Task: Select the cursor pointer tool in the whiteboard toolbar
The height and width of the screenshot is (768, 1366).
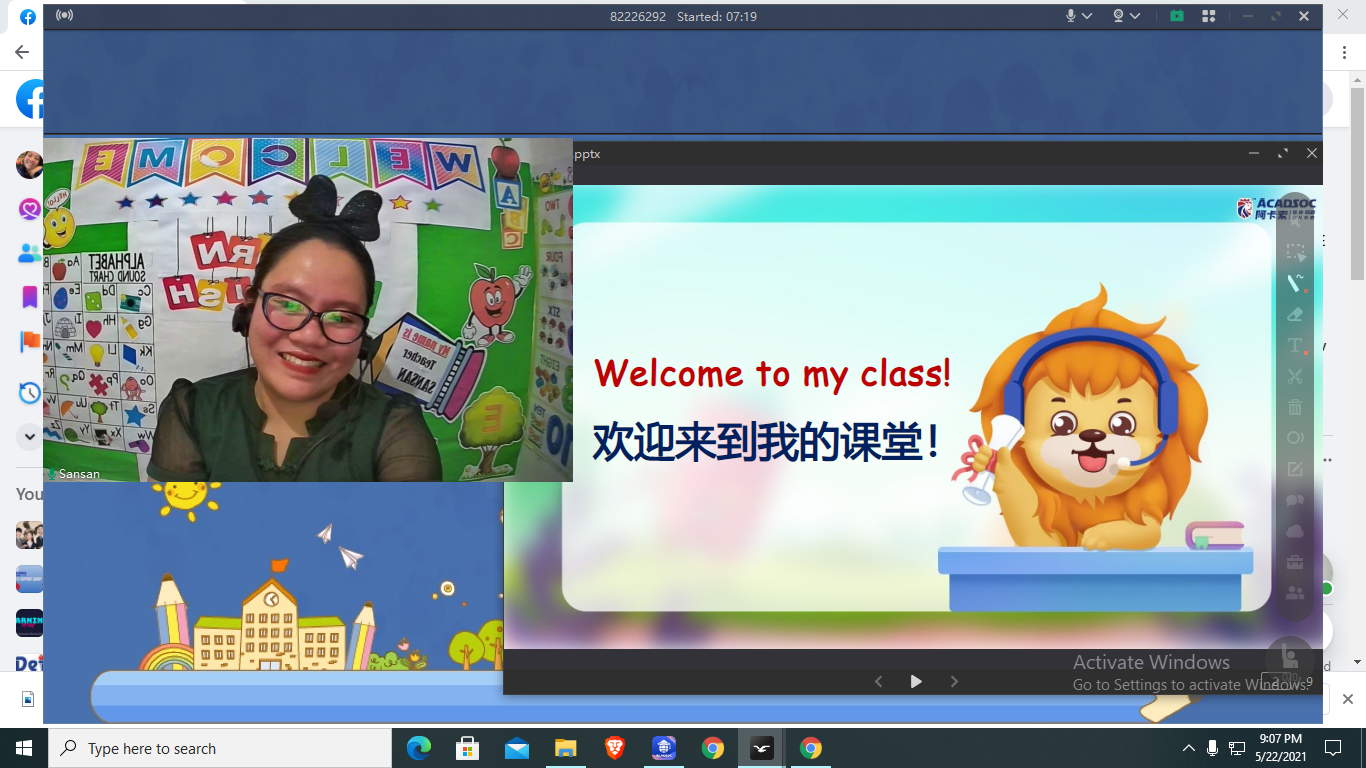Action: coord(1296,218)
